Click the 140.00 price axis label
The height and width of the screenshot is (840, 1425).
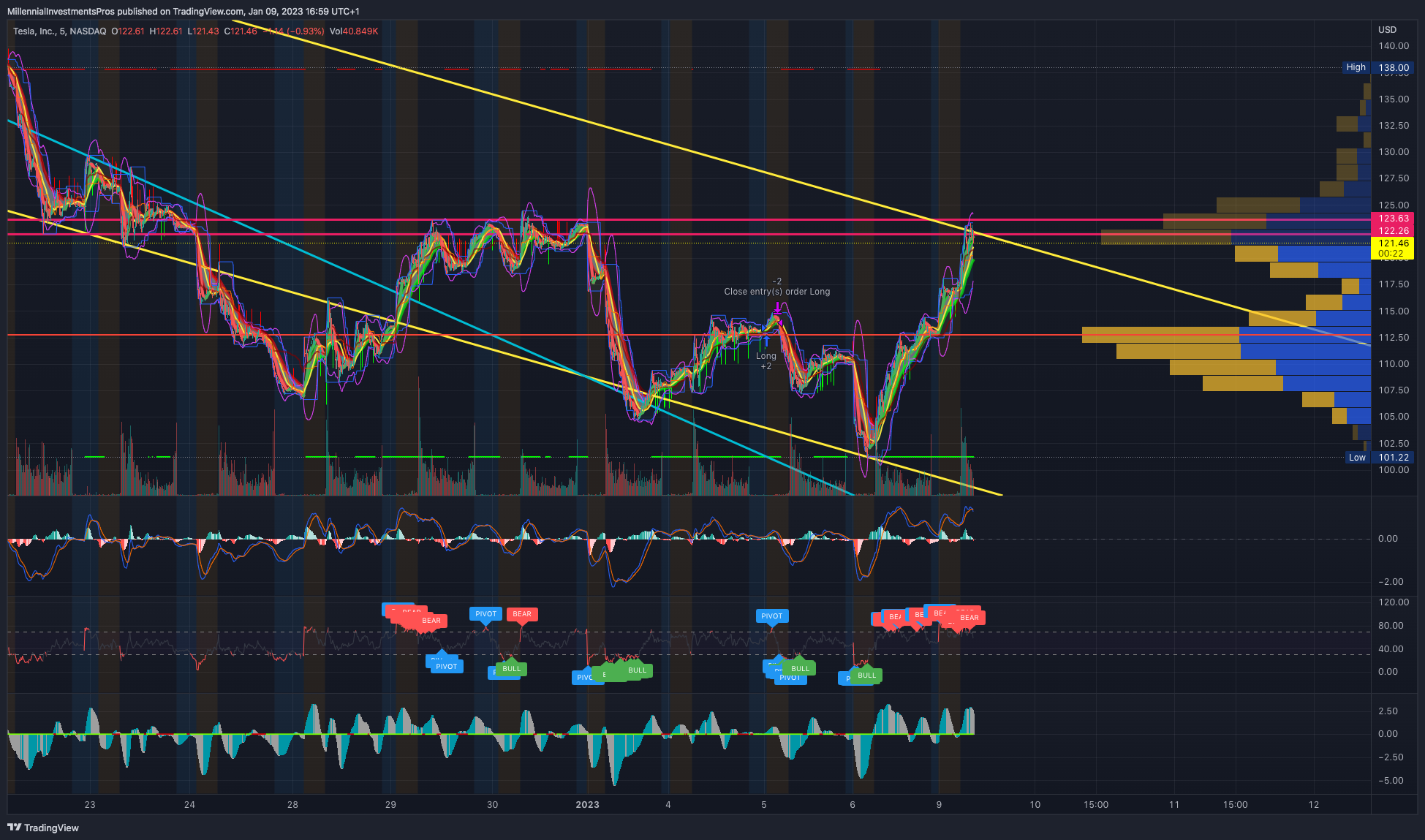1394,46
